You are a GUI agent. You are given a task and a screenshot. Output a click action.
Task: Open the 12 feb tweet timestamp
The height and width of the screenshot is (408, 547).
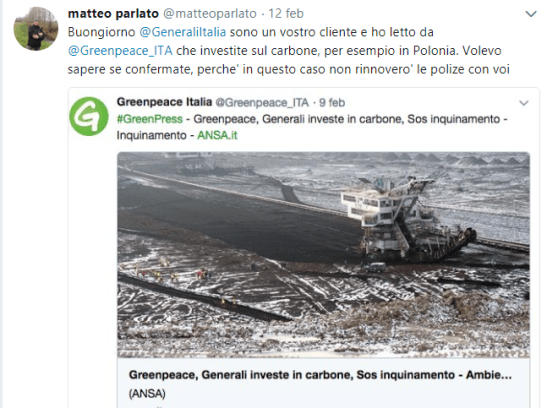[x=286, y=14]
